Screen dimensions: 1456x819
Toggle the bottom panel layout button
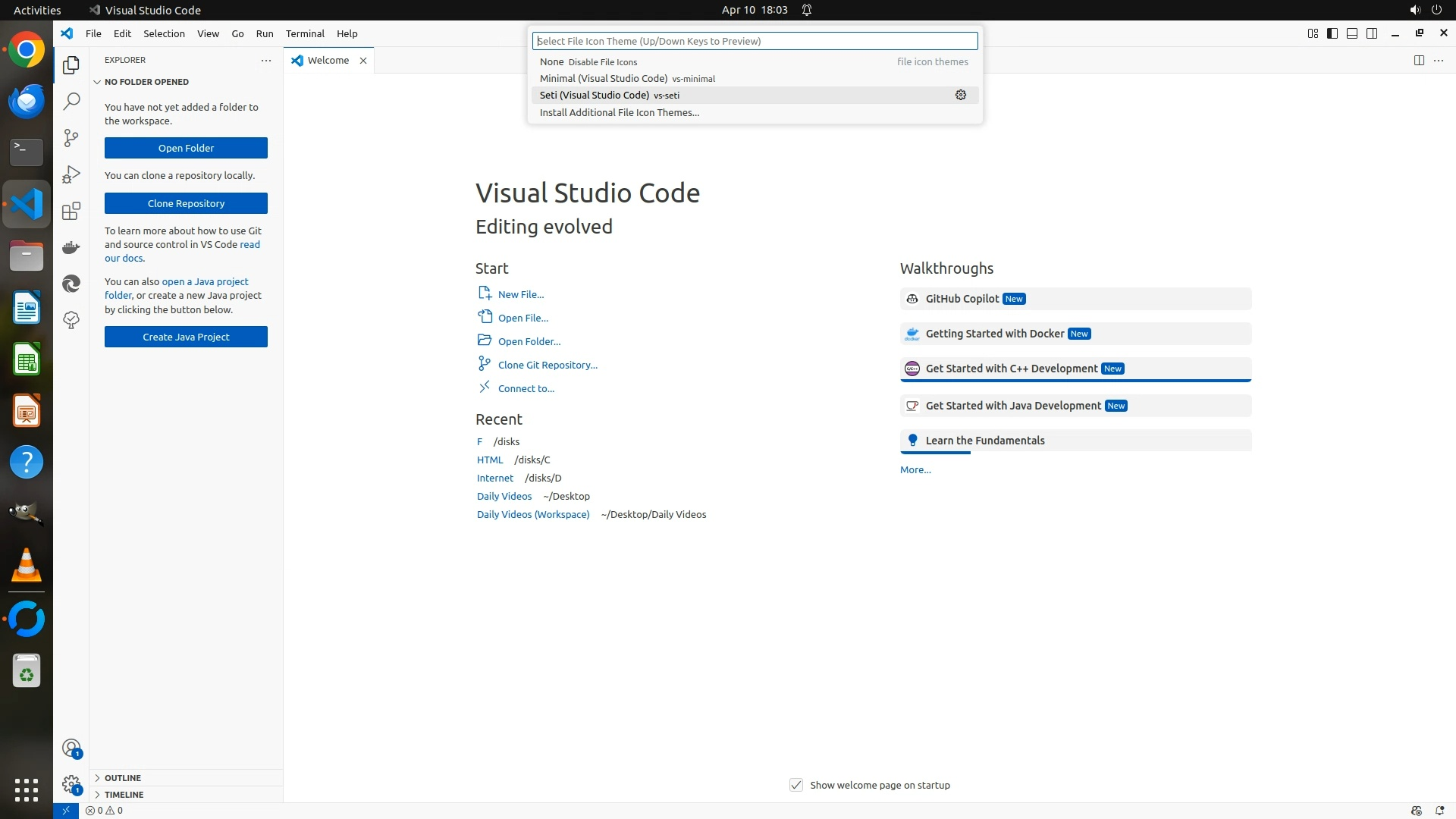tap(1352, 33)
